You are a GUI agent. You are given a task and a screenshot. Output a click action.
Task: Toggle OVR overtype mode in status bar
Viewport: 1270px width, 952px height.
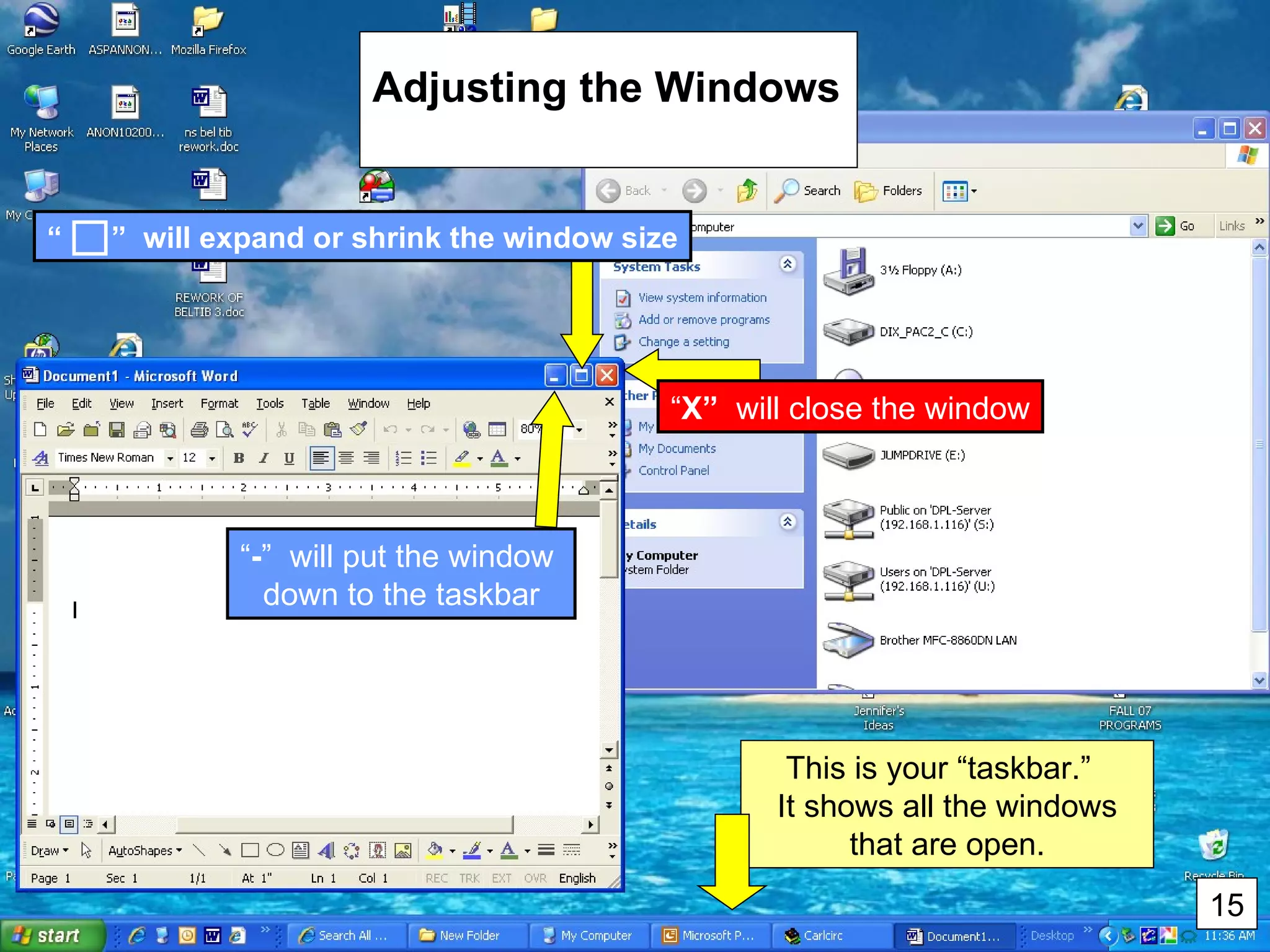point(535,878)
